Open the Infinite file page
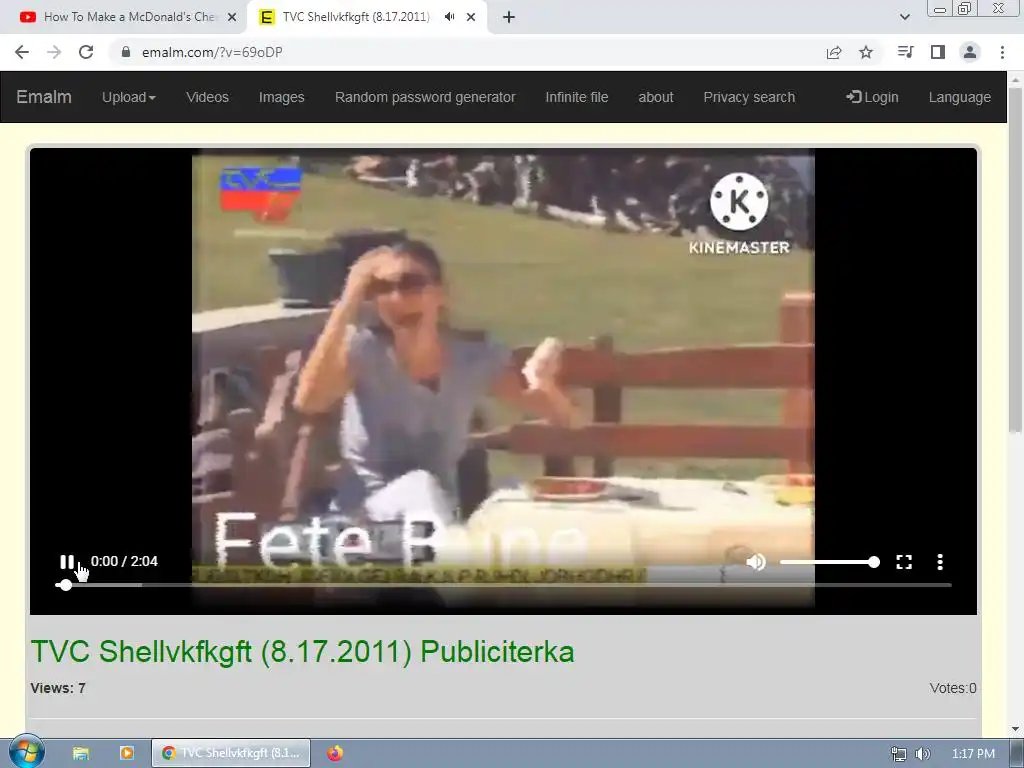Viewport: 1024px width, 768px height. [577, 97]
